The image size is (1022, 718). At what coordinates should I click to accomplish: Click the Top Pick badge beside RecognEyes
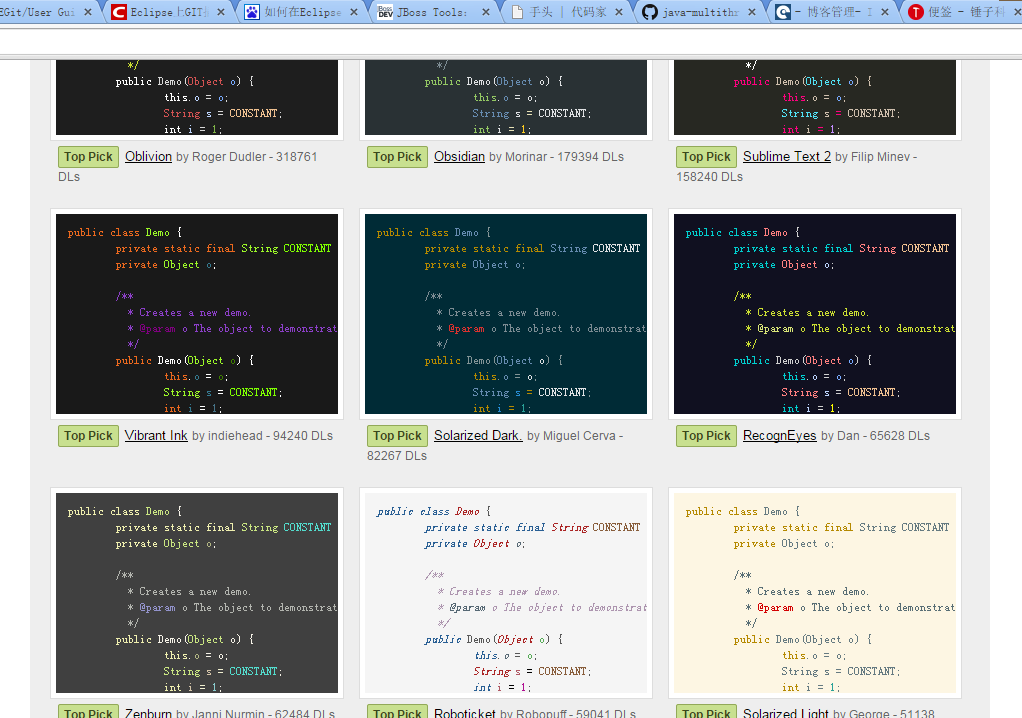coord(706,436)
